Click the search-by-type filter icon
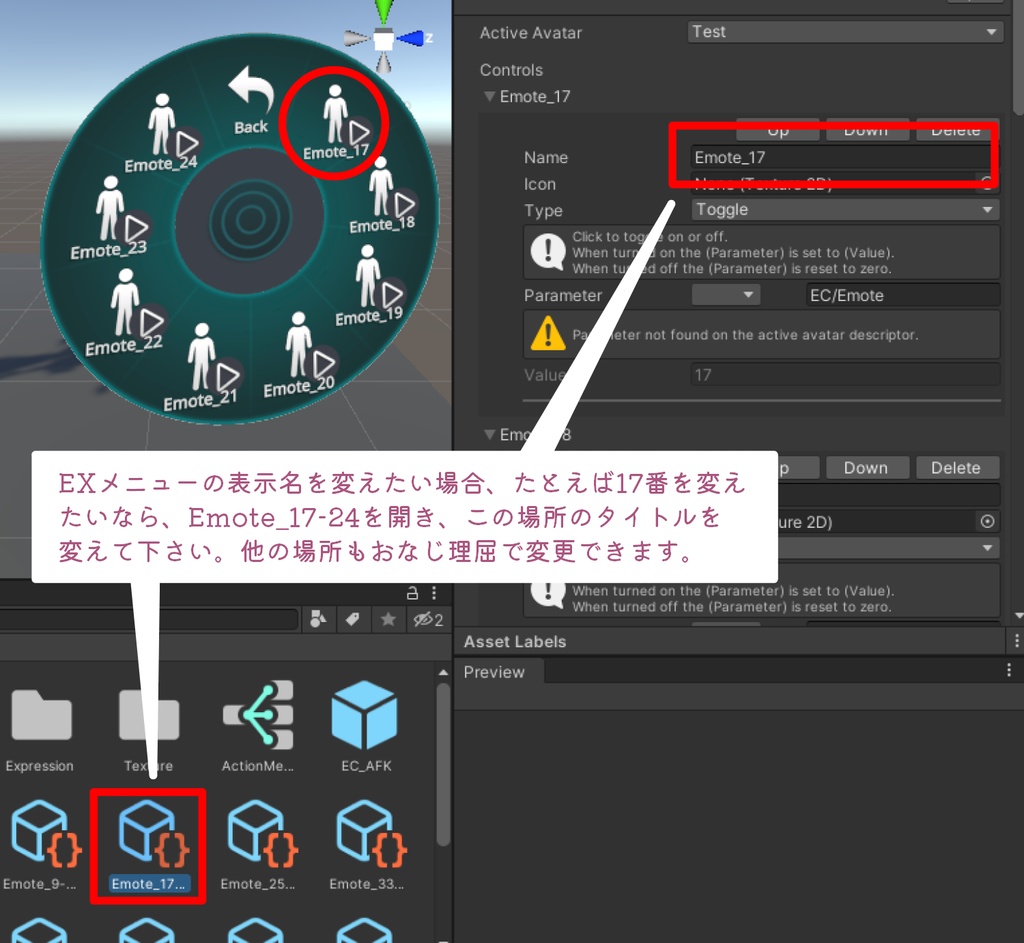The height and width of the screenshot is (943, 1024). coord(318,619)
